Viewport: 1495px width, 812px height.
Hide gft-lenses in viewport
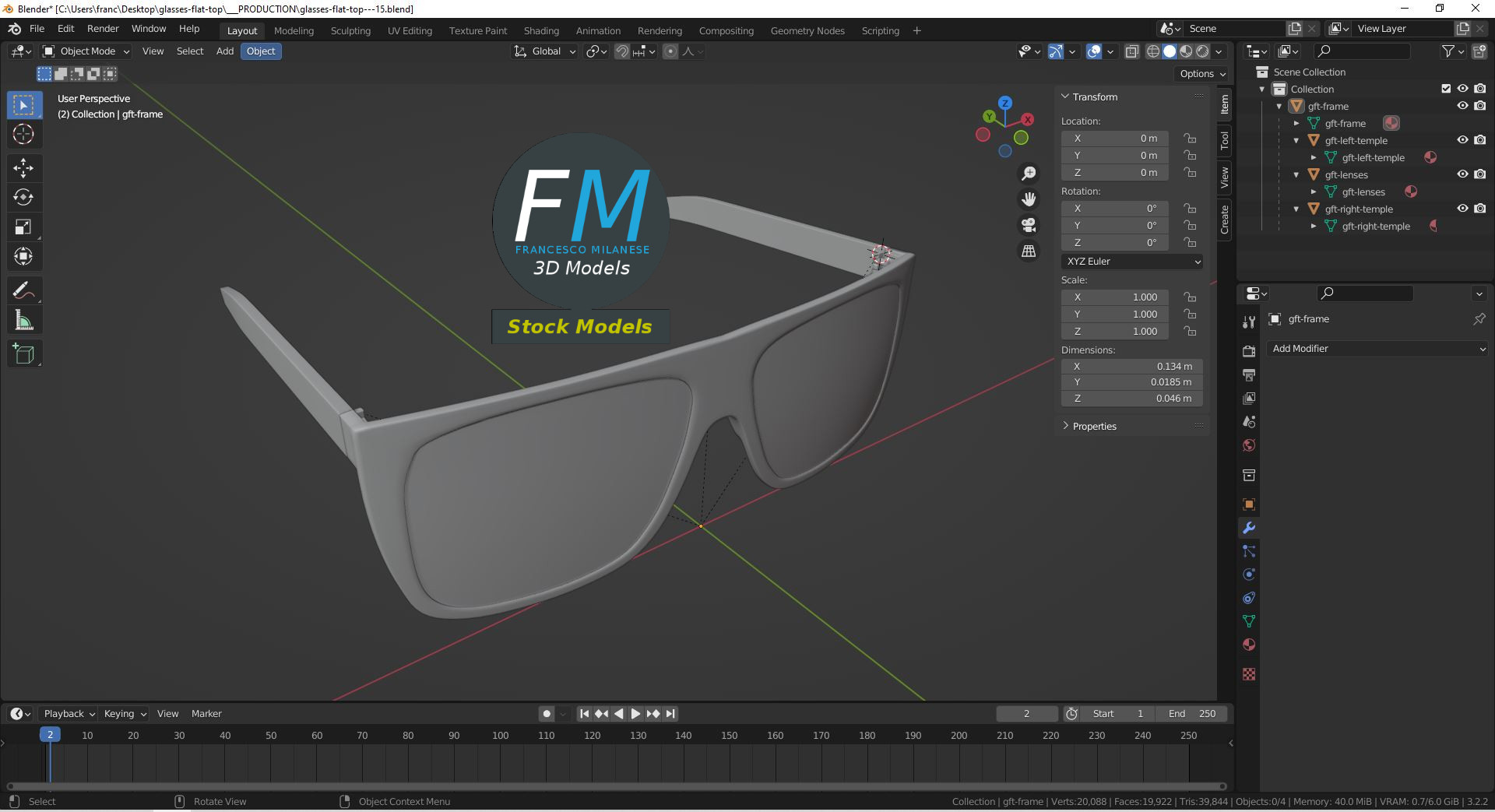point(1462,174)
